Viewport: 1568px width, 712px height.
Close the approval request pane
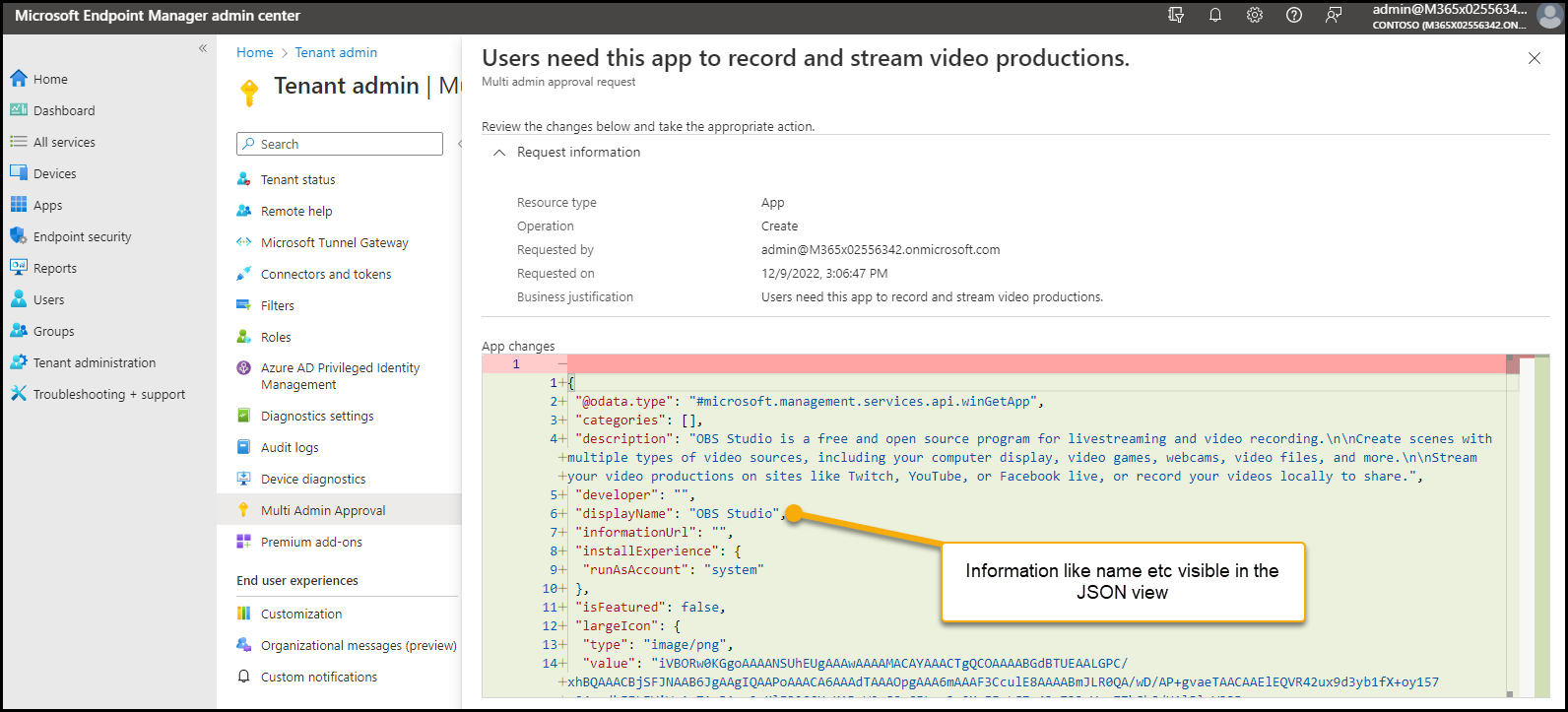[1534, 58]
